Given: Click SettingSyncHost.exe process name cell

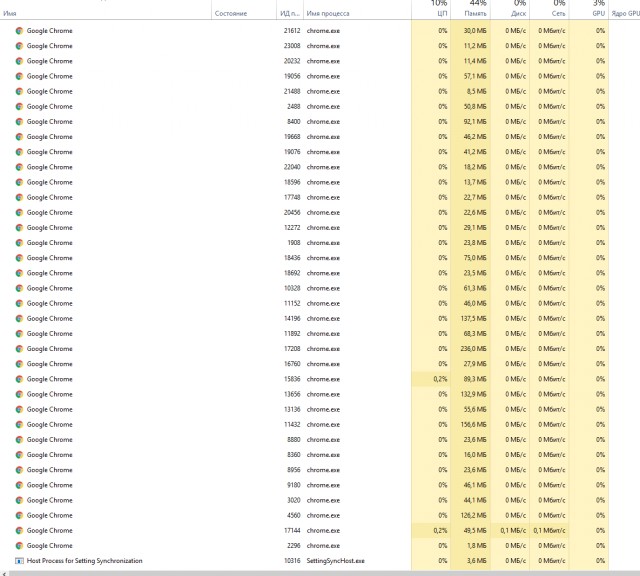Looking at the screenshot, I should click(x=336, y=561).
